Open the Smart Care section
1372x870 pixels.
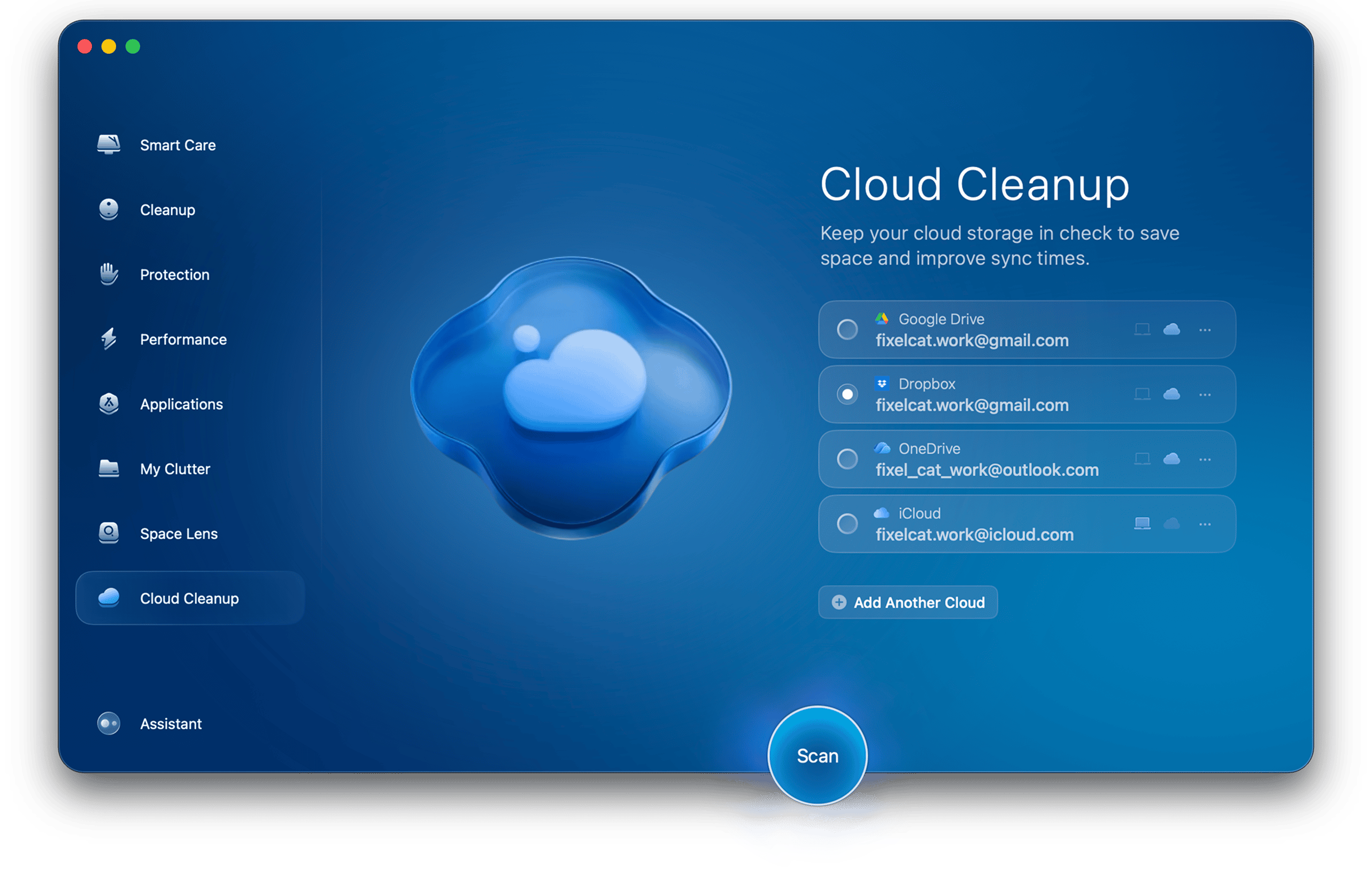pyautogui.click(x=177, y=145)
